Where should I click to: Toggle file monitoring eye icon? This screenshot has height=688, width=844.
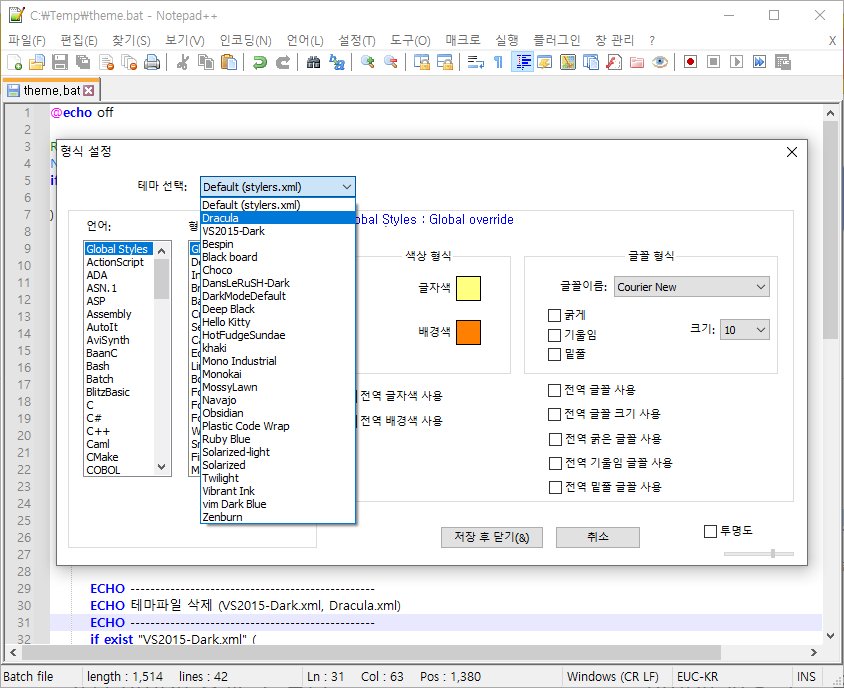click(660, 62)
